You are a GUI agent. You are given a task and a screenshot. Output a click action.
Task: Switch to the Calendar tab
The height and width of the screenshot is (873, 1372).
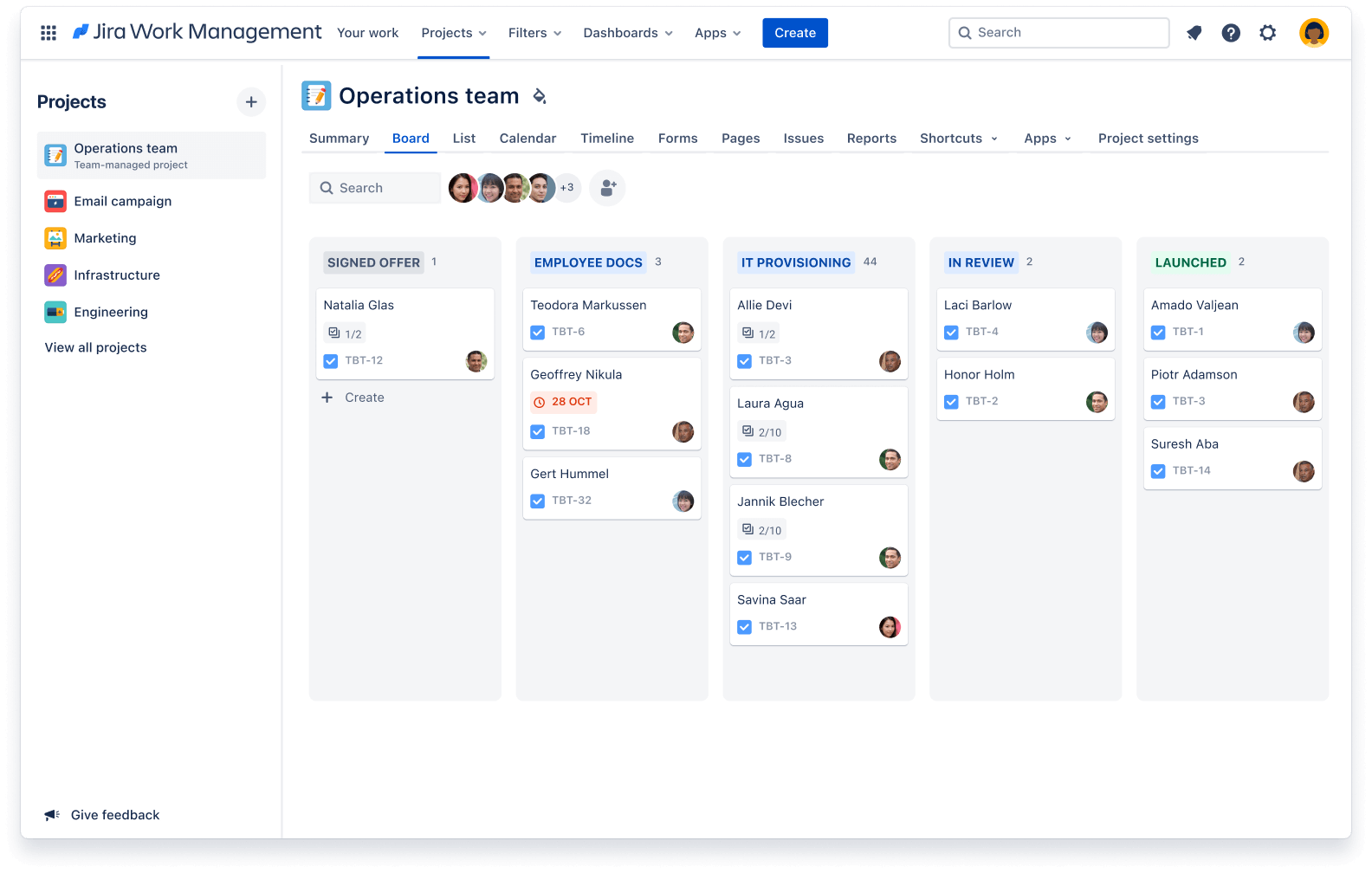[527, 139]
